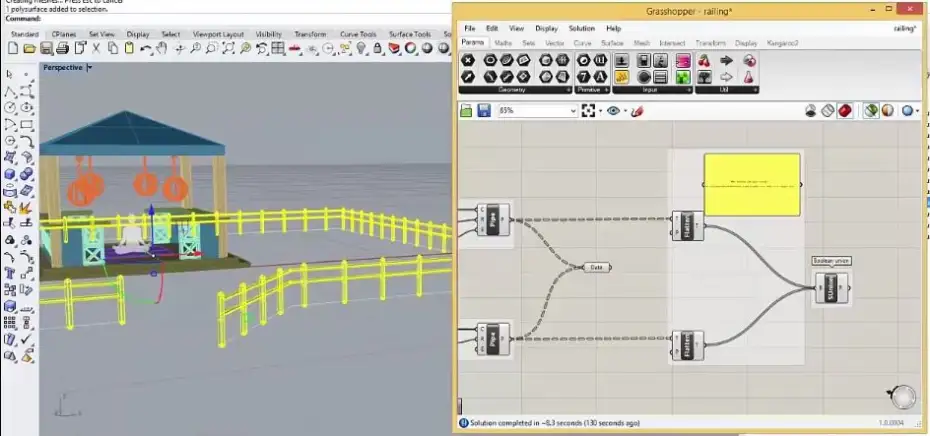Open the Grasshopper File menu
The height and width of the screenshot is (436, 930).
[x=470, y=28]
